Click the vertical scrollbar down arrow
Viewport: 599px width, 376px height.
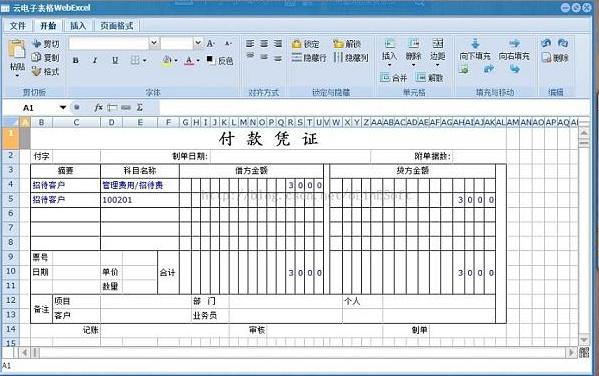[x=584, y=340]
